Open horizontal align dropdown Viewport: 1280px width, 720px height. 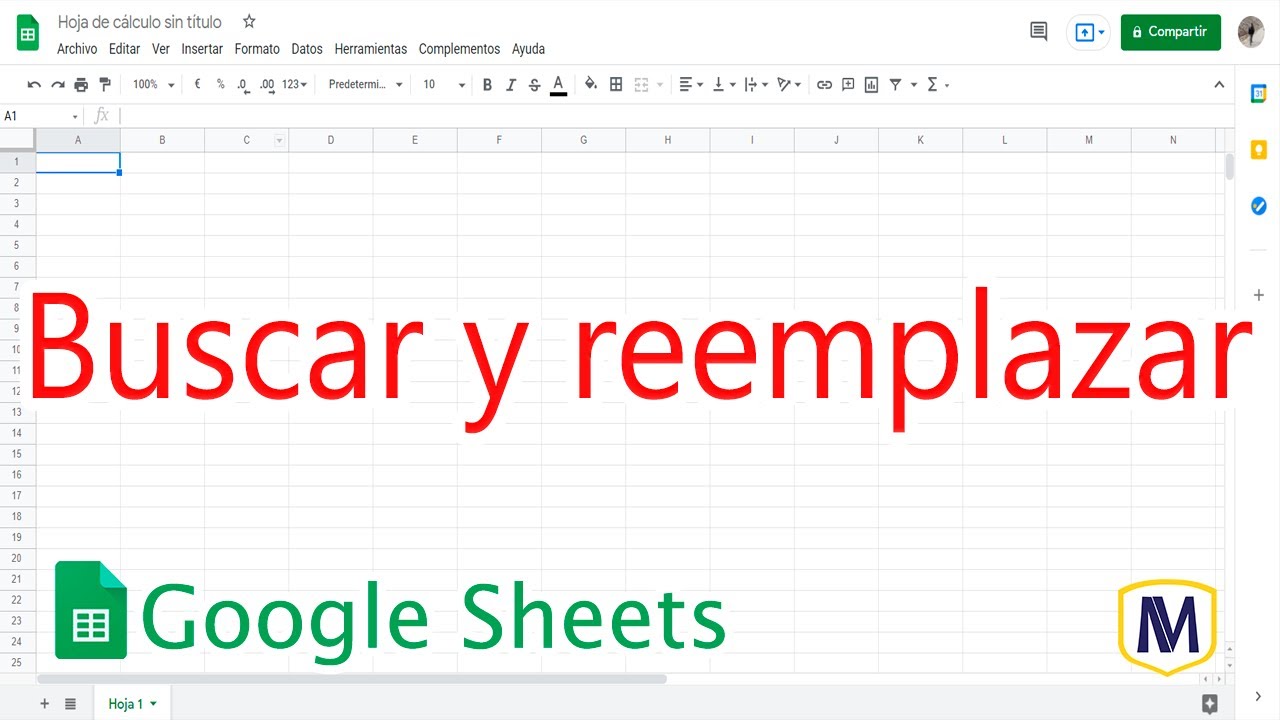coord(691,85)
